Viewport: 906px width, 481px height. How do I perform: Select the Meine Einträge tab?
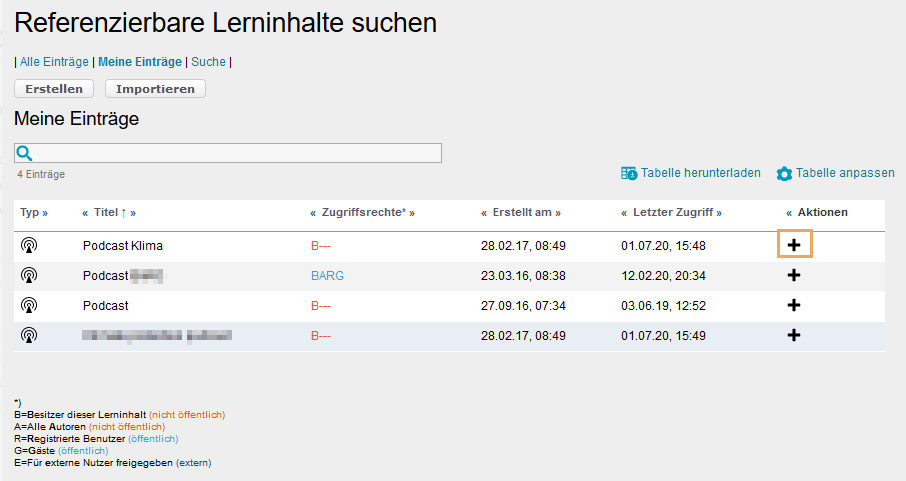pyautogui.click(x=140, y=62)
